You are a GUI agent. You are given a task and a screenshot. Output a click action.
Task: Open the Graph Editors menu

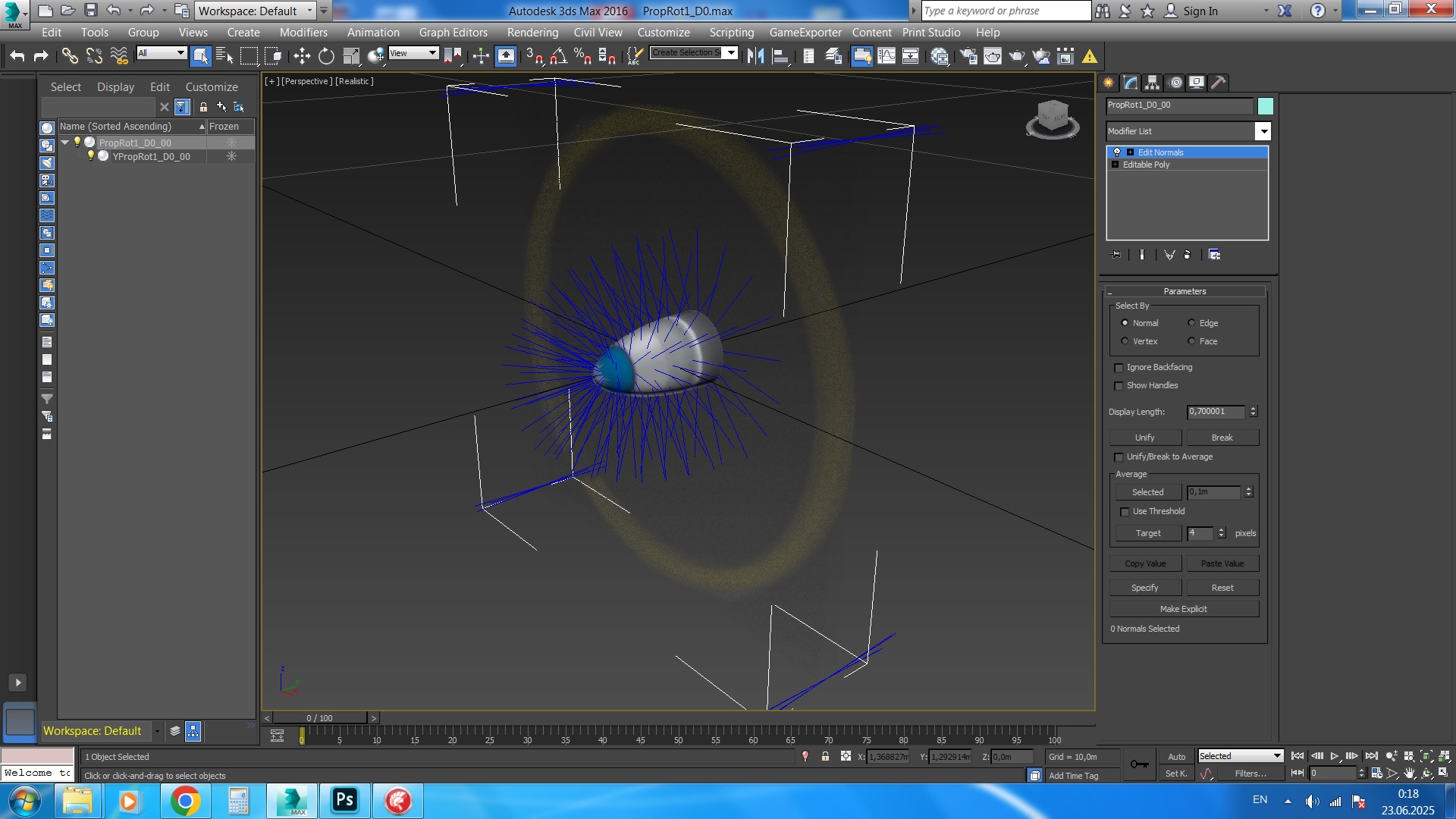(453, 33)
